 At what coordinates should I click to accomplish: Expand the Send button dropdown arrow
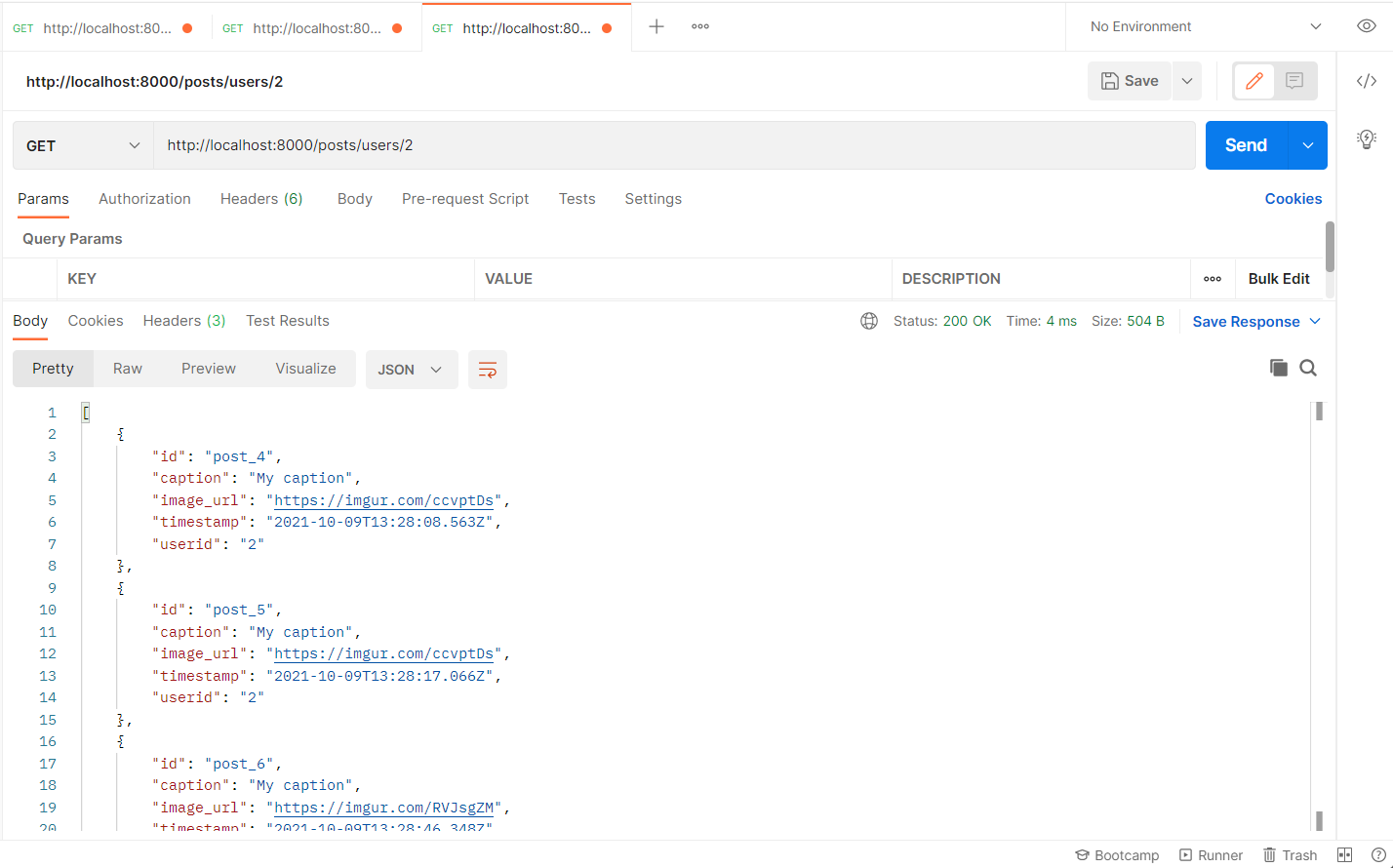(1308, 145)
